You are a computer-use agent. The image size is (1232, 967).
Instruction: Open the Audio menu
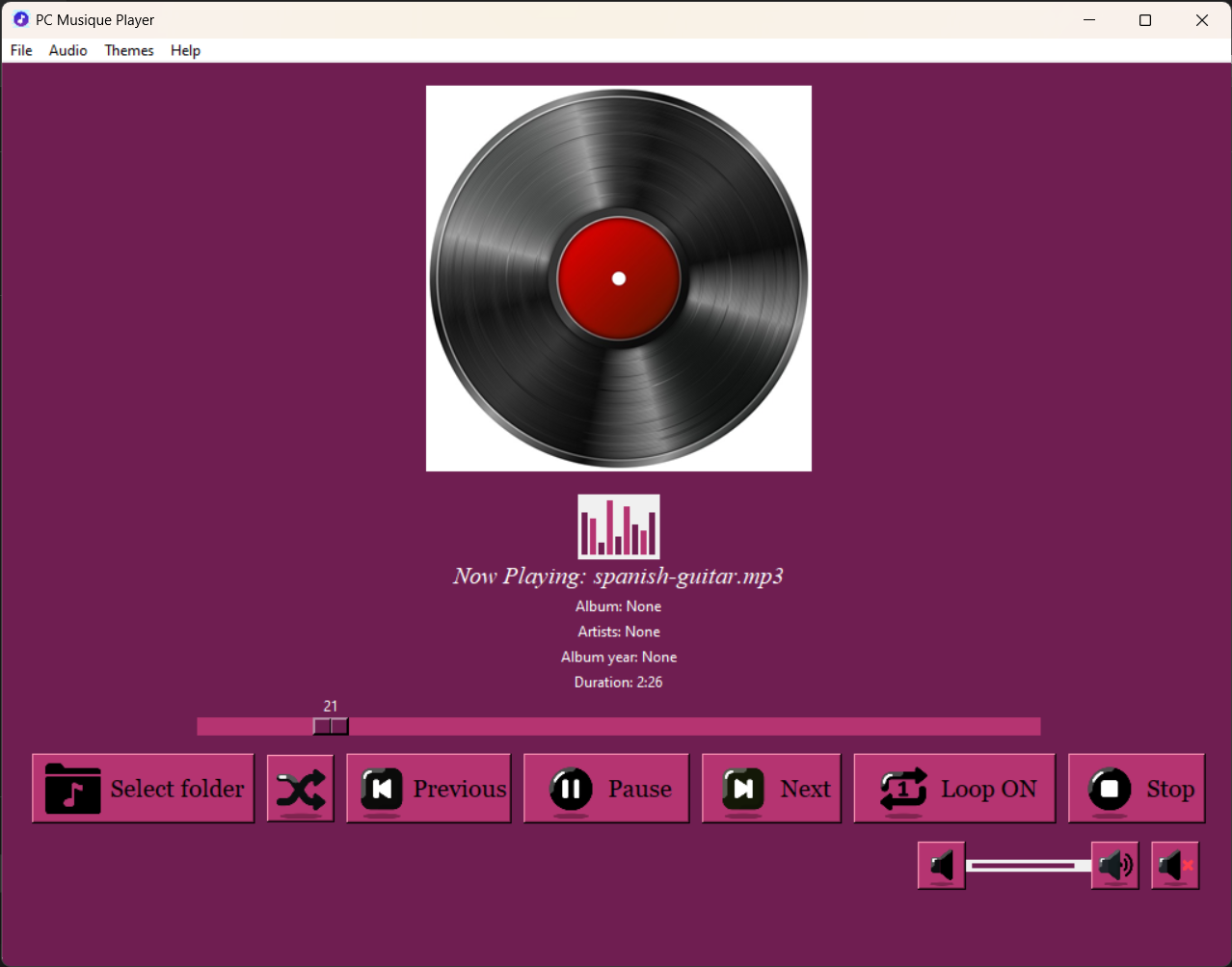click(x=68, y=50)
